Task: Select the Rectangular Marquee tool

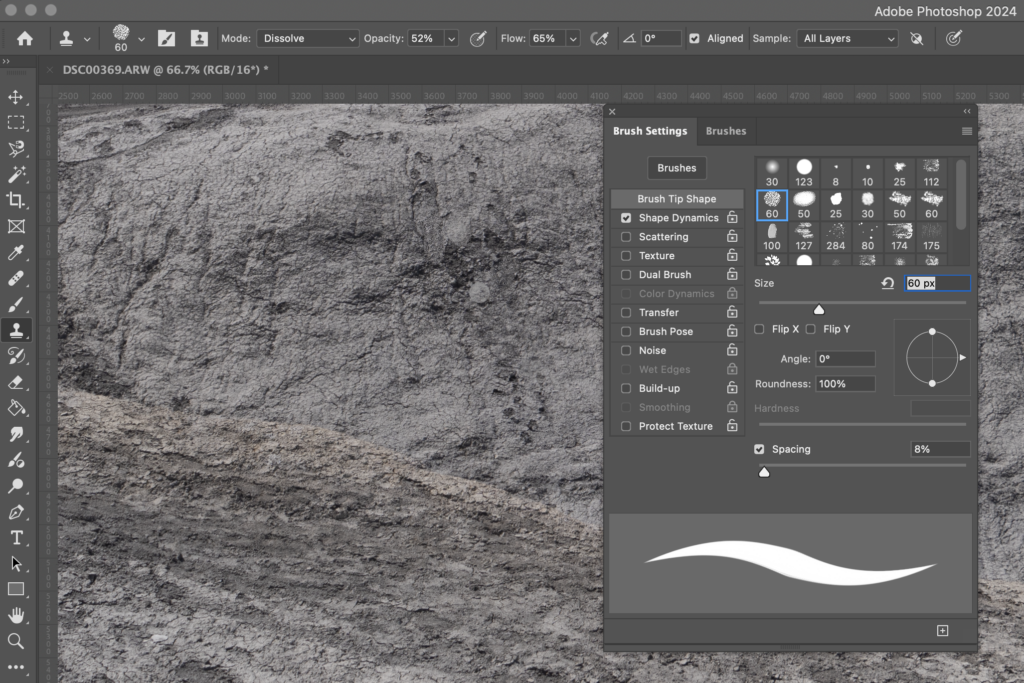Action: [x=16, y=123]
